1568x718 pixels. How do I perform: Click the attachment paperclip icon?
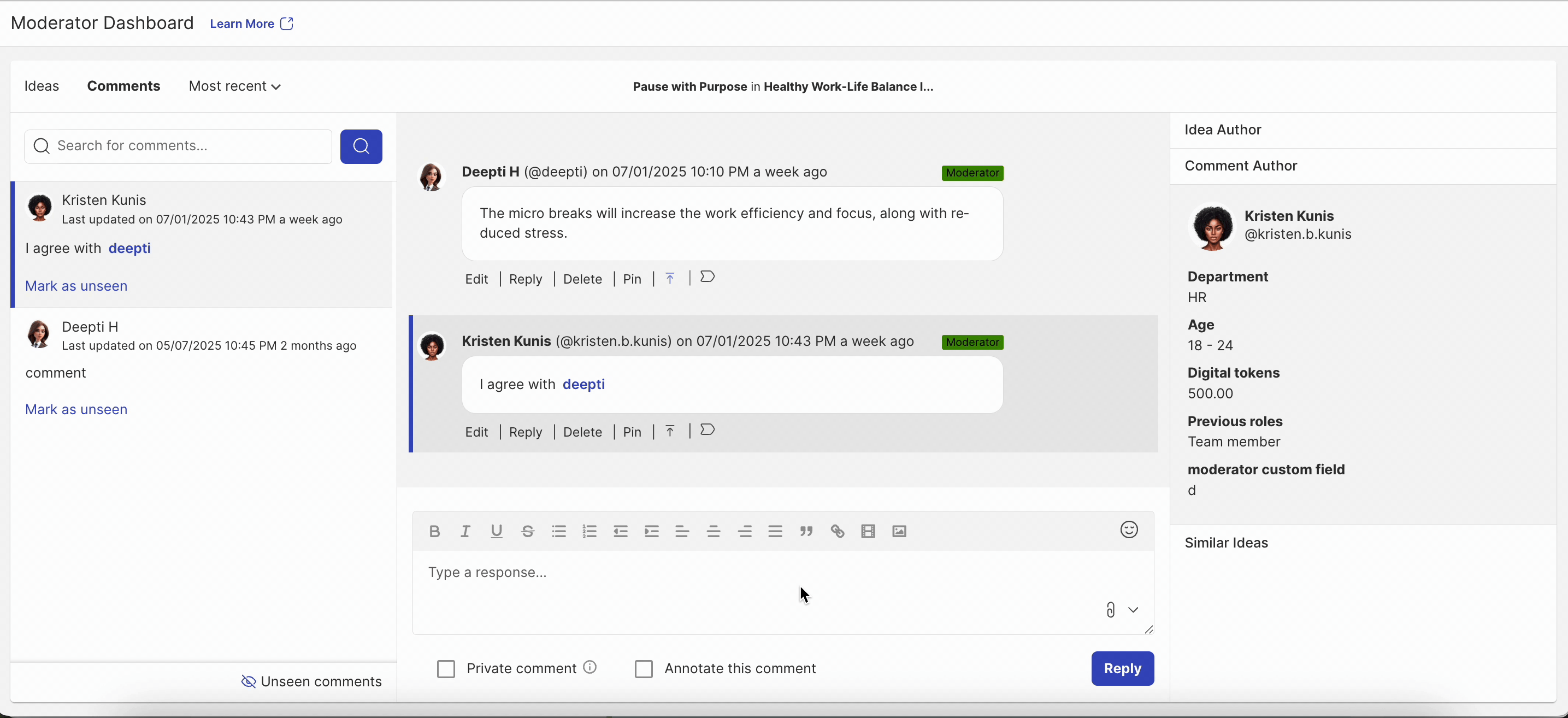[x=1110, y=610]
